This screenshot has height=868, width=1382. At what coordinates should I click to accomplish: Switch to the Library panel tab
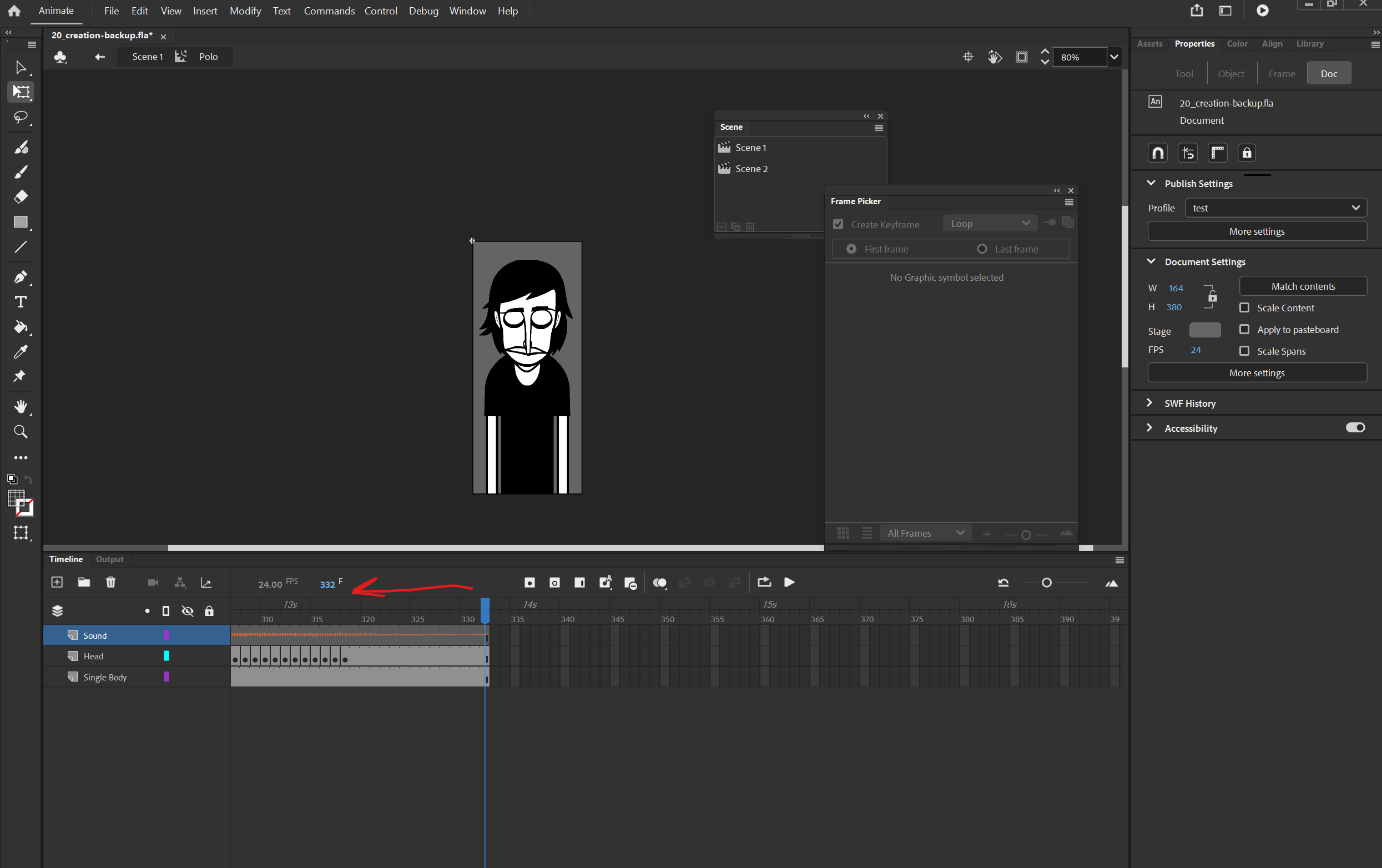(1310, 44)
